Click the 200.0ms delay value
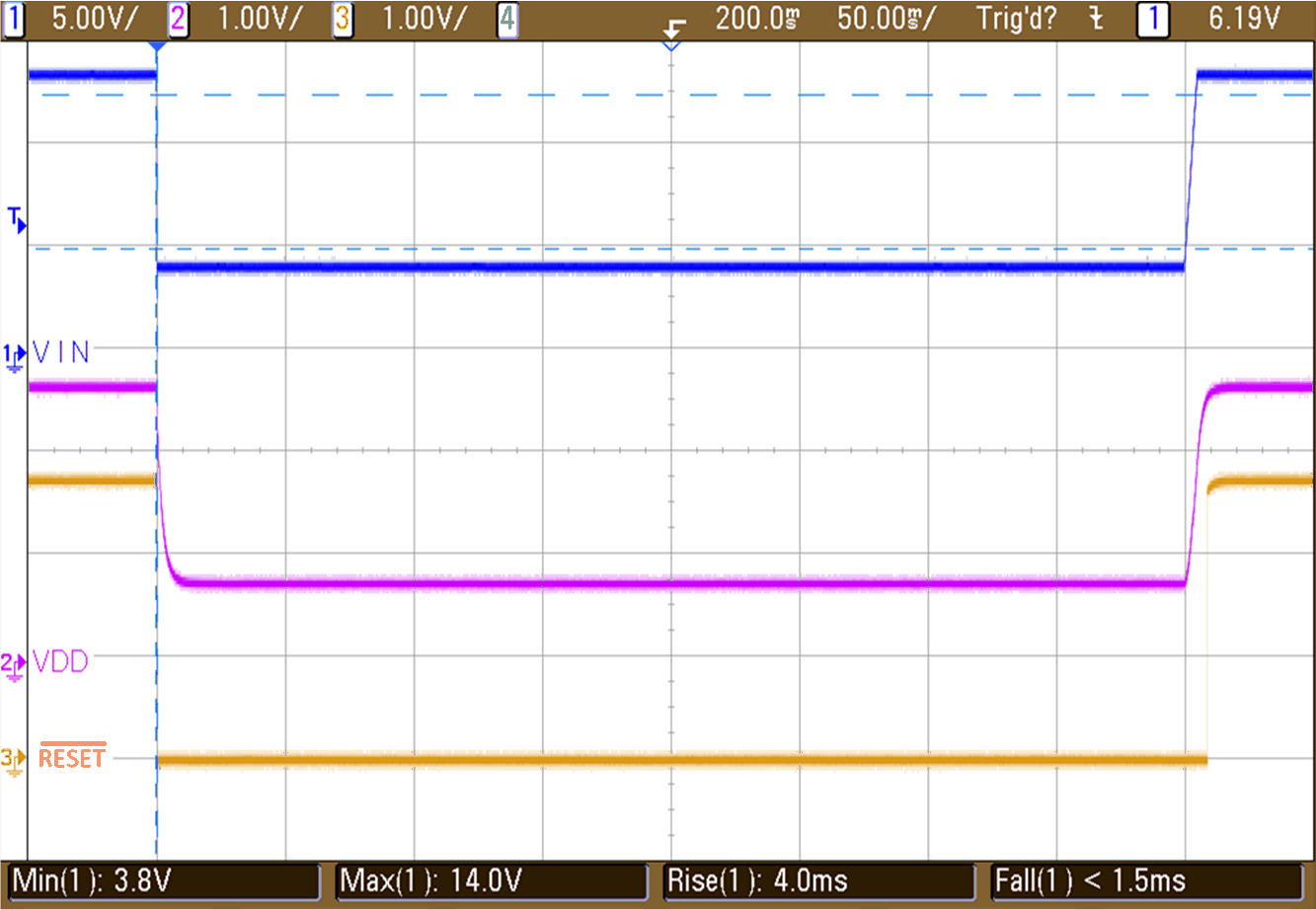The height and width of the screenshot is (910, 1316). 756,19
